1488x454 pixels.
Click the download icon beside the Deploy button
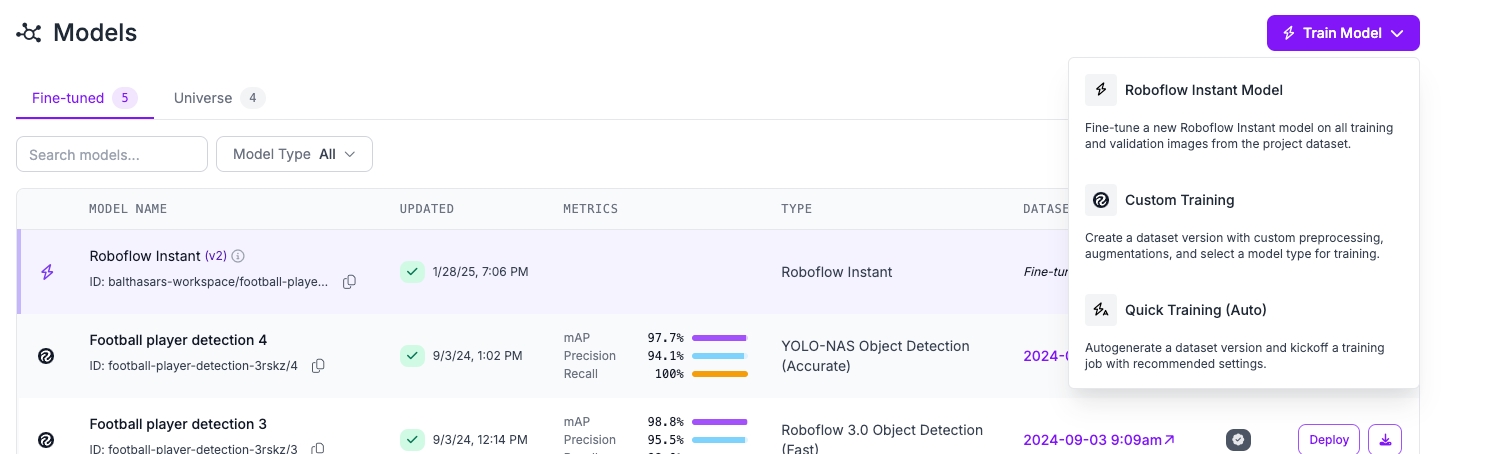click(x=1385, y=439)
